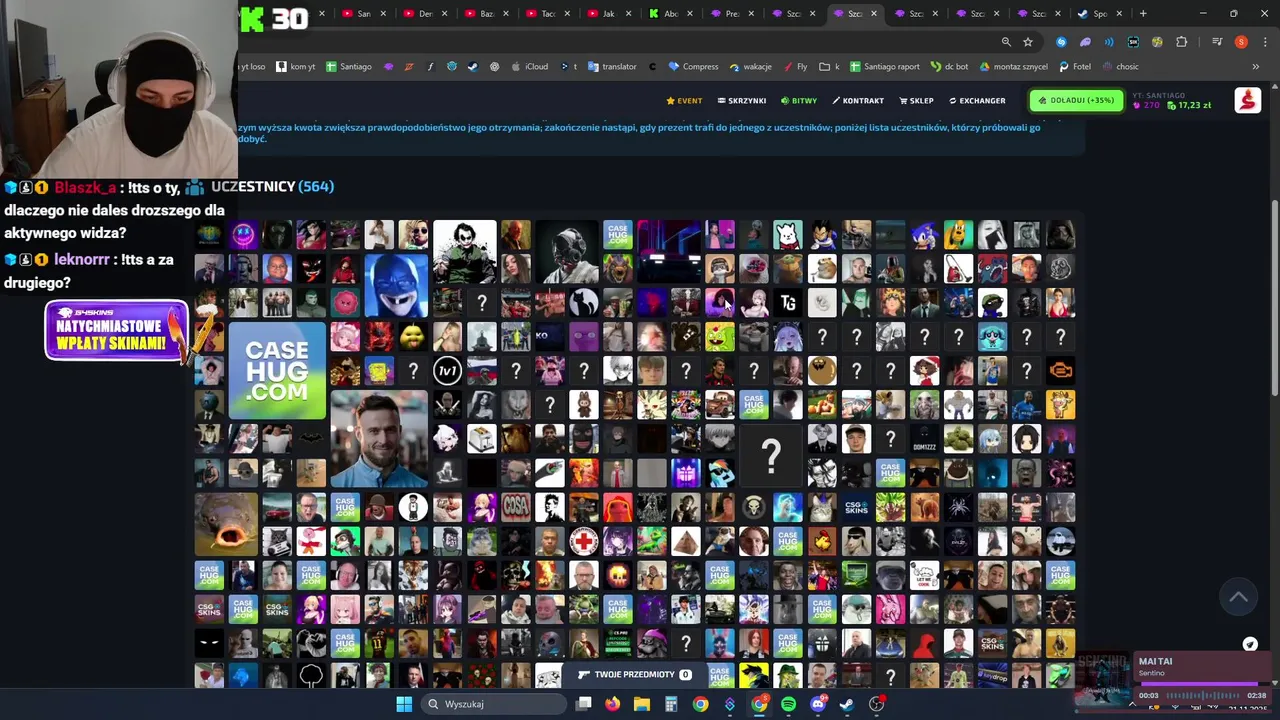
Task: Click the zoom magnifier in address bar
Action: [1006, 42]
